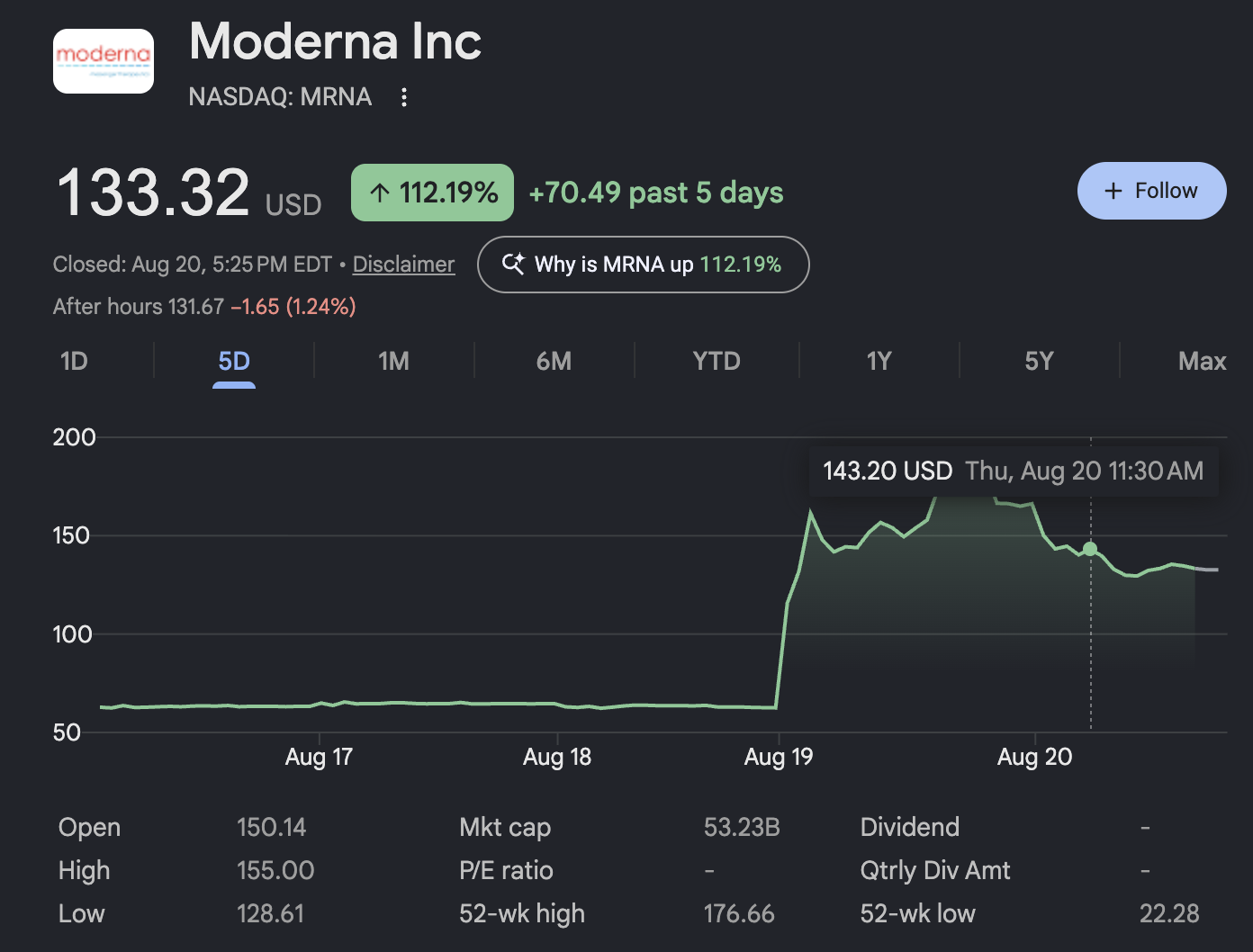1253x952 pixels.
Task: Click Why is MRNA up button
Action: (643, 265)
